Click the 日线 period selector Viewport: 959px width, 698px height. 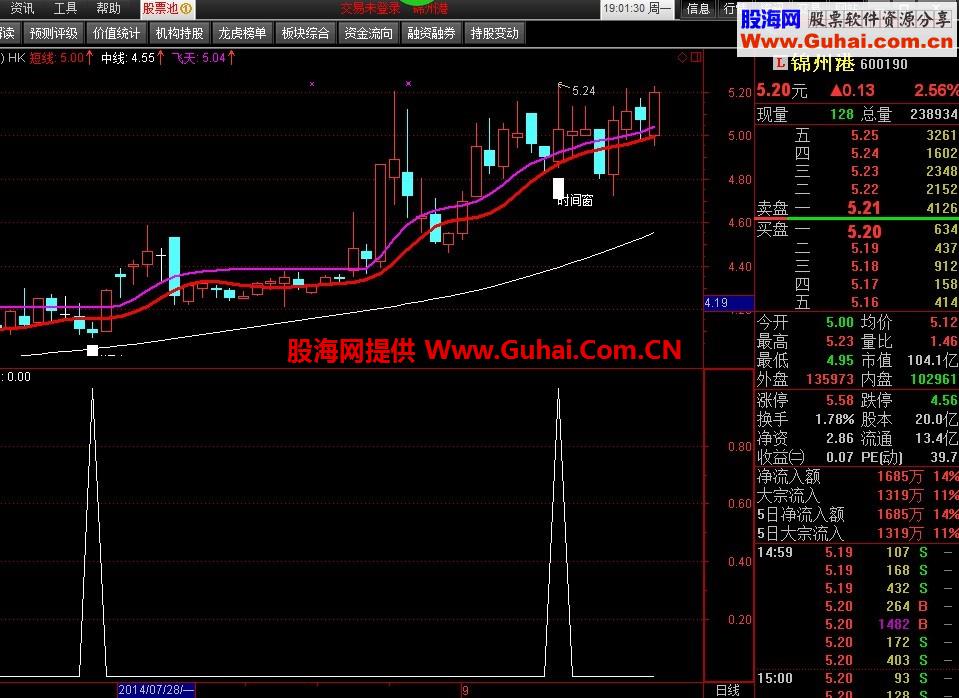click(728, 691)
